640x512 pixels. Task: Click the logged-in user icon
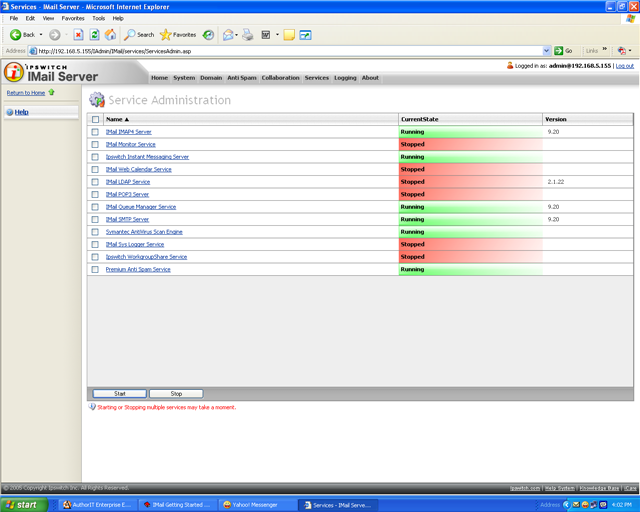click(x=510, y=65)
